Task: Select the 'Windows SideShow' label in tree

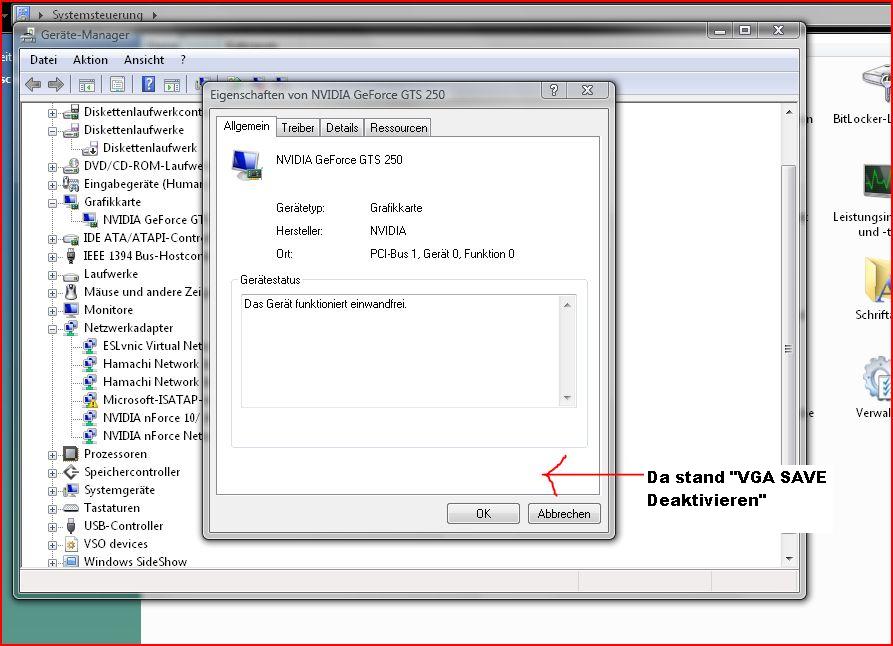Action: pos(135,562)
